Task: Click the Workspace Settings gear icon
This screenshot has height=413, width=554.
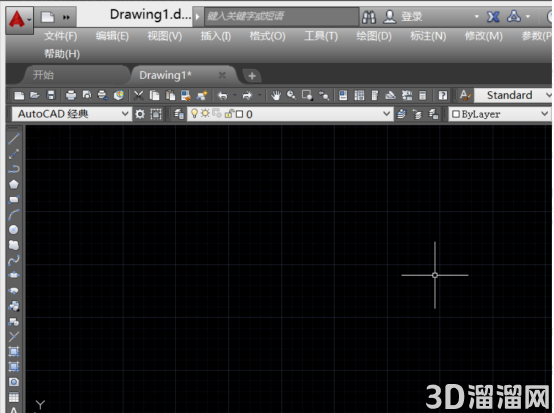Action: (140, 114)
